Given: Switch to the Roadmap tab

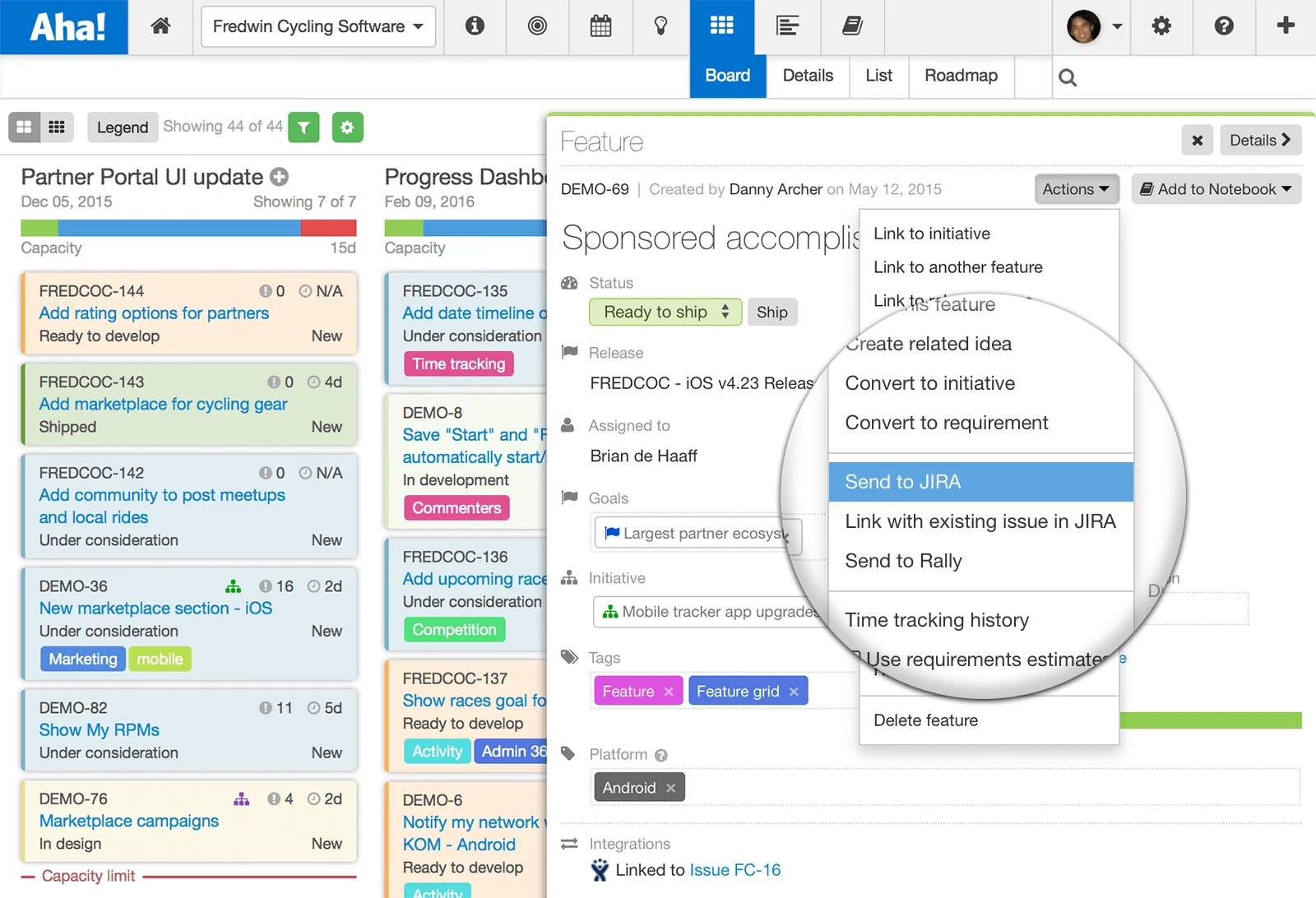Looking at the screenshot, I should point(961,76).
